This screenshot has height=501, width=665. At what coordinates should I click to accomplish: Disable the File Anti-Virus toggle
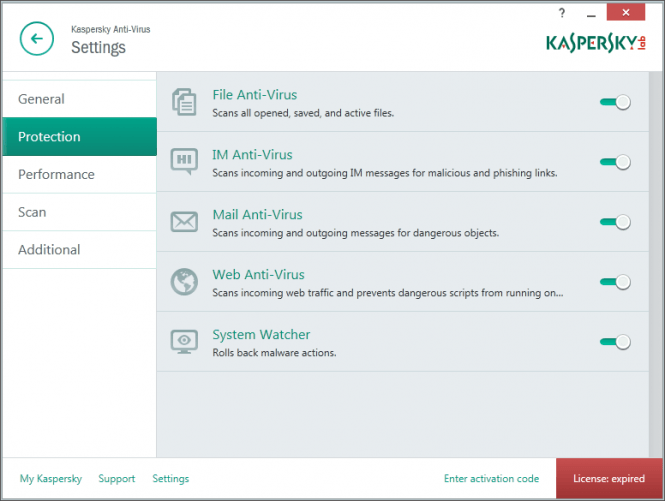(615, 102)
